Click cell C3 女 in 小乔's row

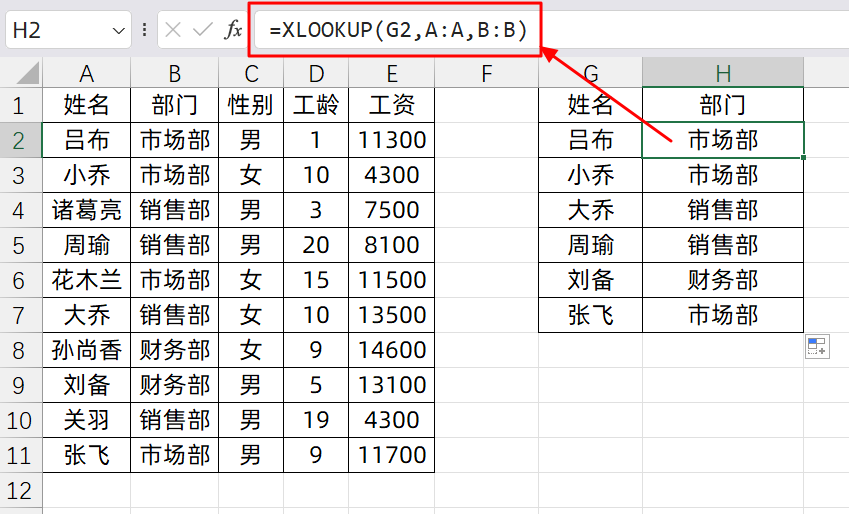point(251,175)
